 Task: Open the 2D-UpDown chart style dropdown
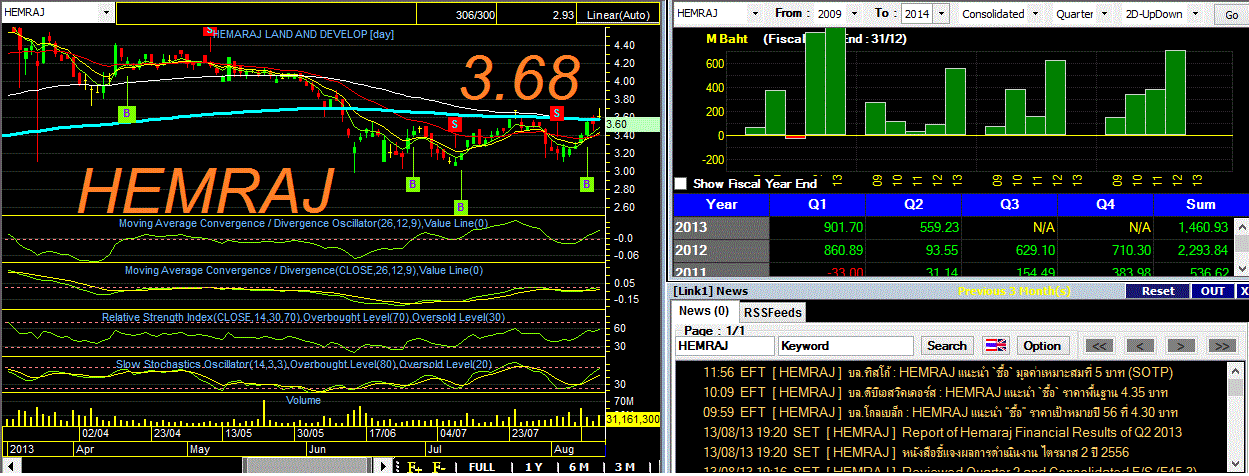pyautogui.click(x=1197, y=14)
